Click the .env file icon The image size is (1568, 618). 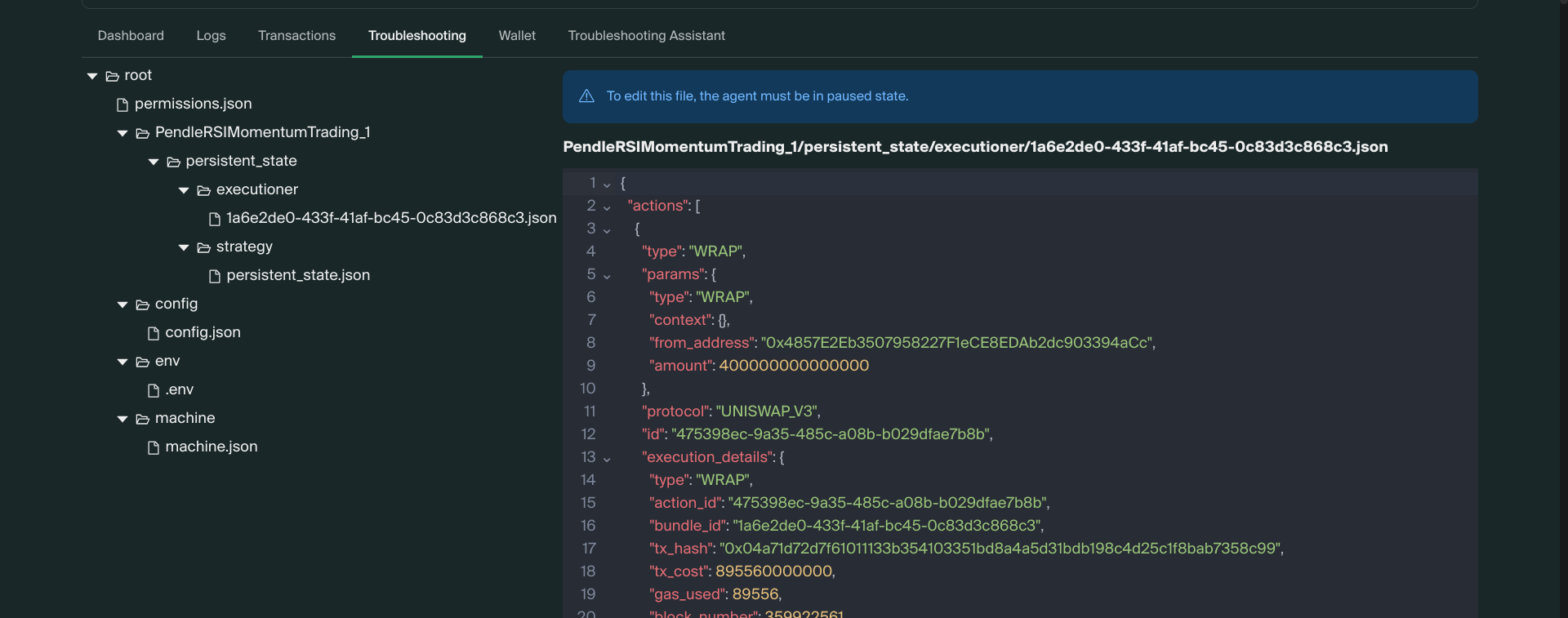pos(154,390)
